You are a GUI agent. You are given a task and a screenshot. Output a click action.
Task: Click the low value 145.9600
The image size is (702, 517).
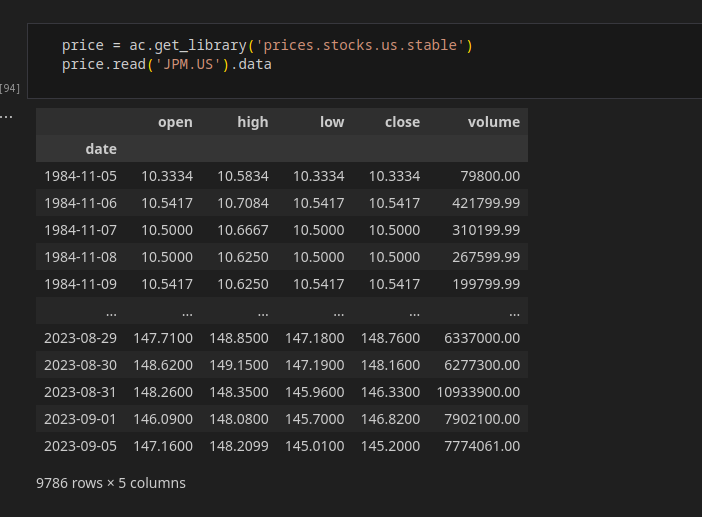[315, 392]
